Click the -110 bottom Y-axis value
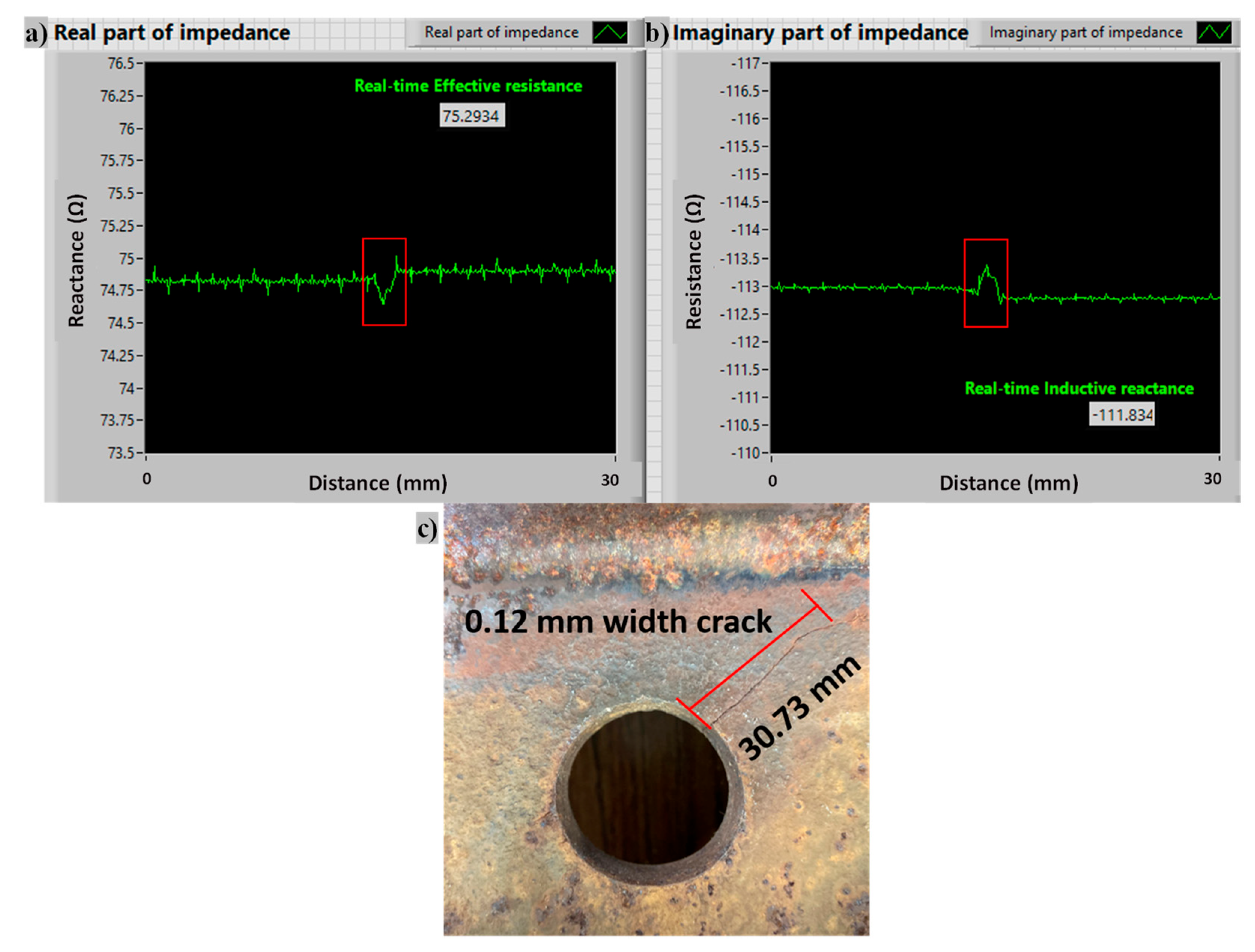The width and height of the screenshot is (1255, 952). coord(746,453)
